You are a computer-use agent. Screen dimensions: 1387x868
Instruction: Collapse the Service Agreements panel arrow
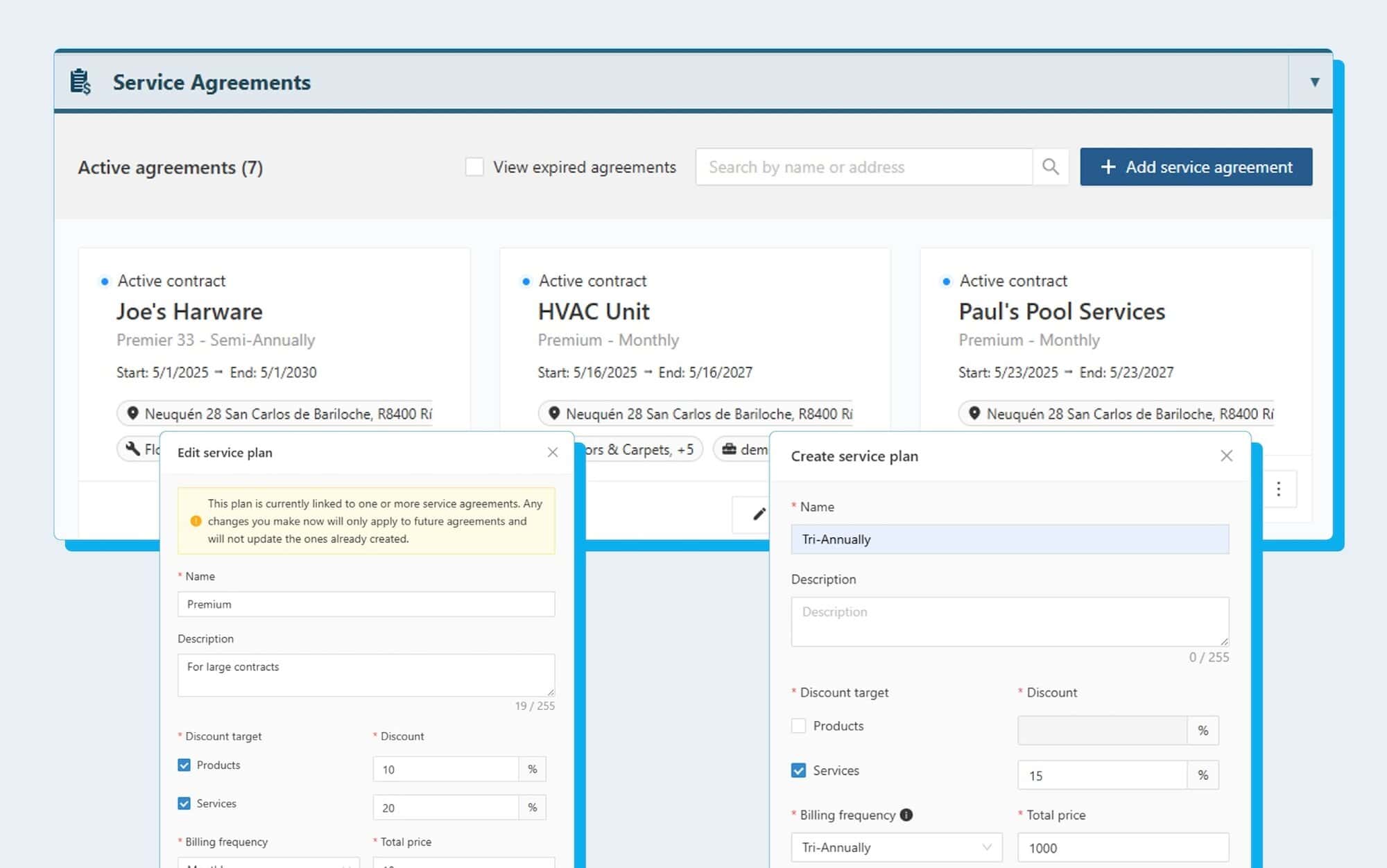click(1314, 82)
